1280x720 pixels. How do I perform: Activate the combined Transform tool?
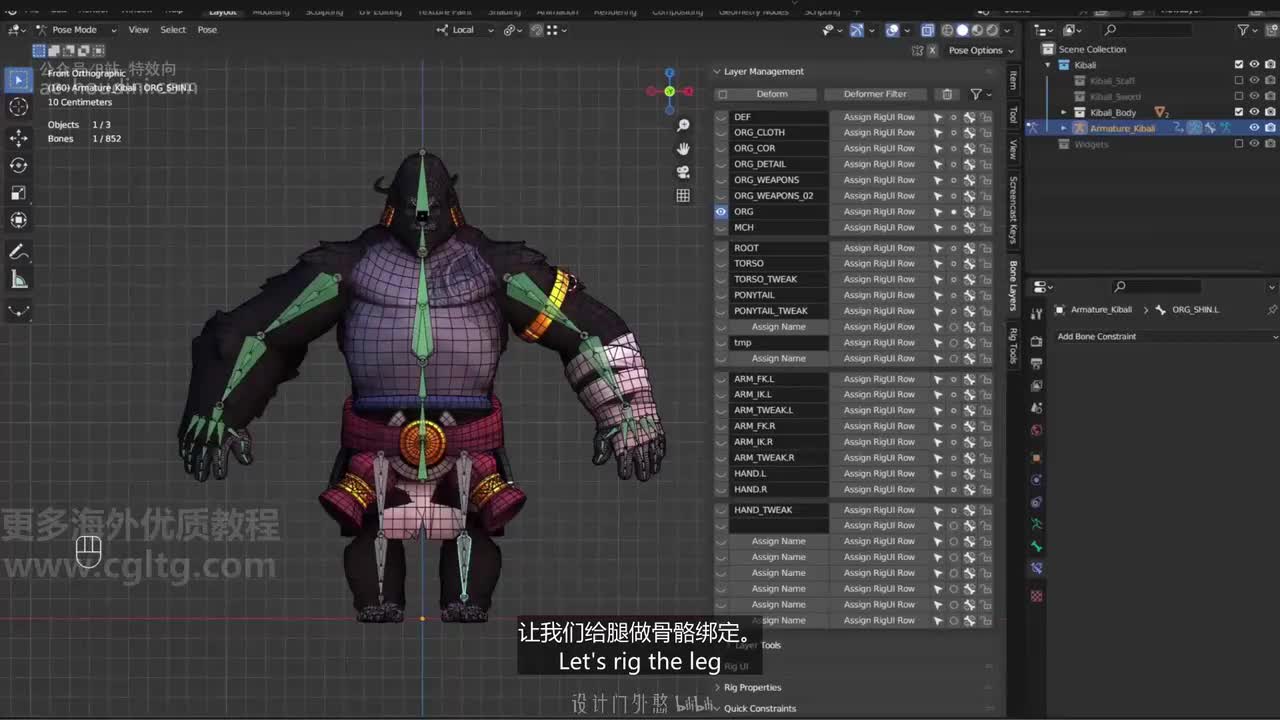[19, 221]
